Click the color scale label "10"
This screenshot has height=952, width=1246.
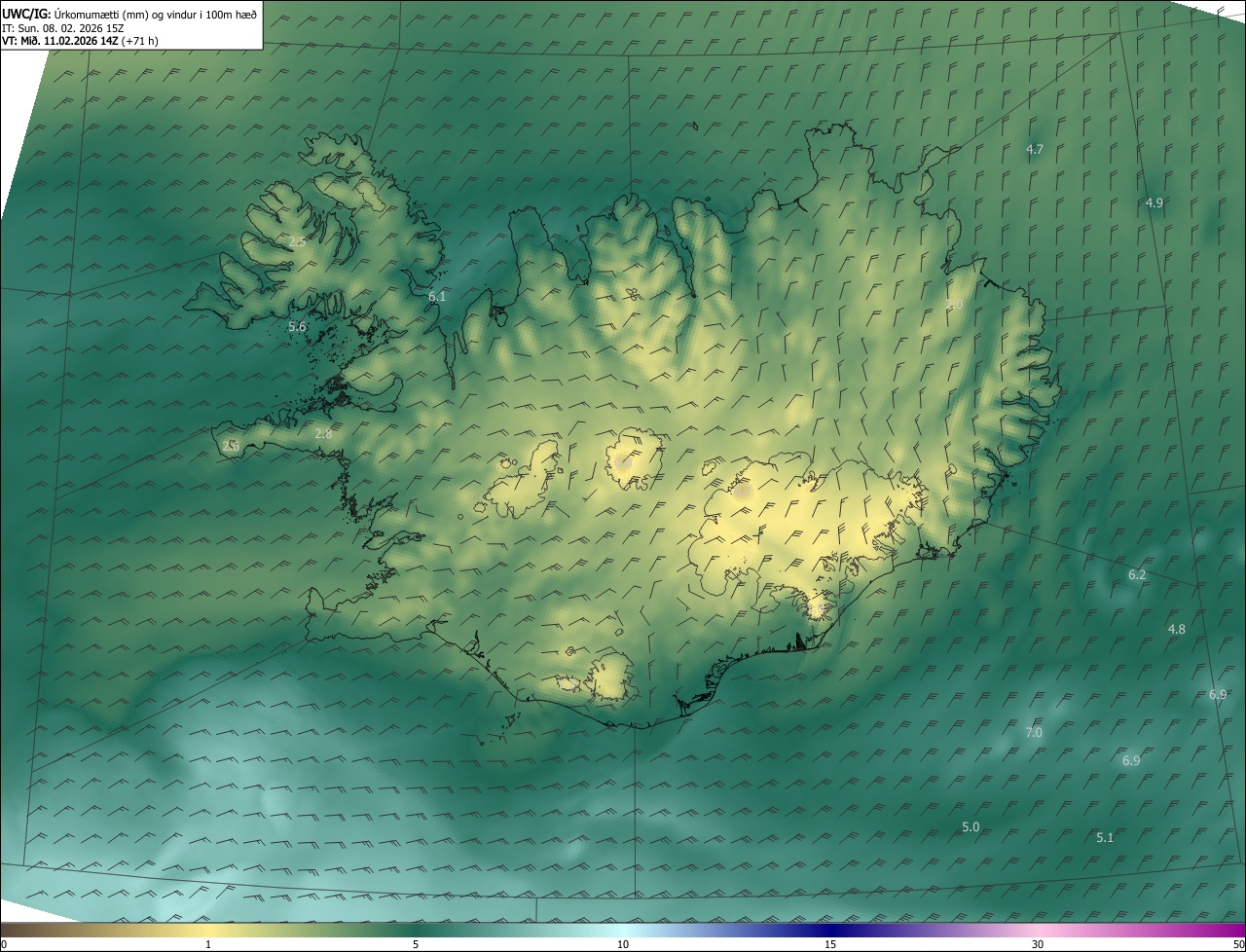click(x=623, y=944)
